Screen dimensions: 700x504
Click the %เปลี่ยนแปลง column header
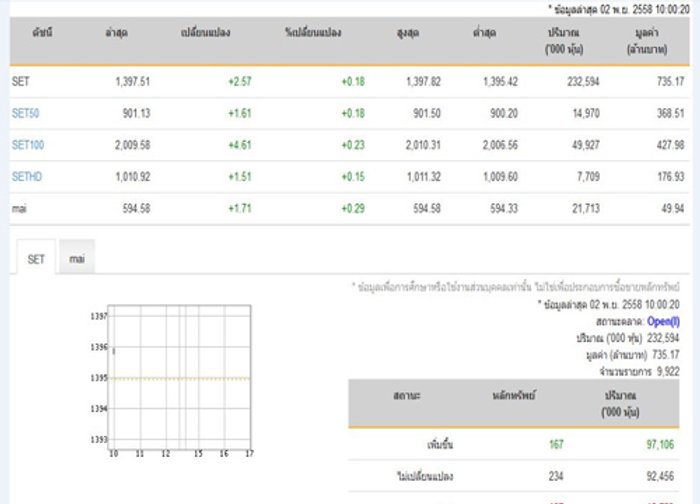point(313,33)
